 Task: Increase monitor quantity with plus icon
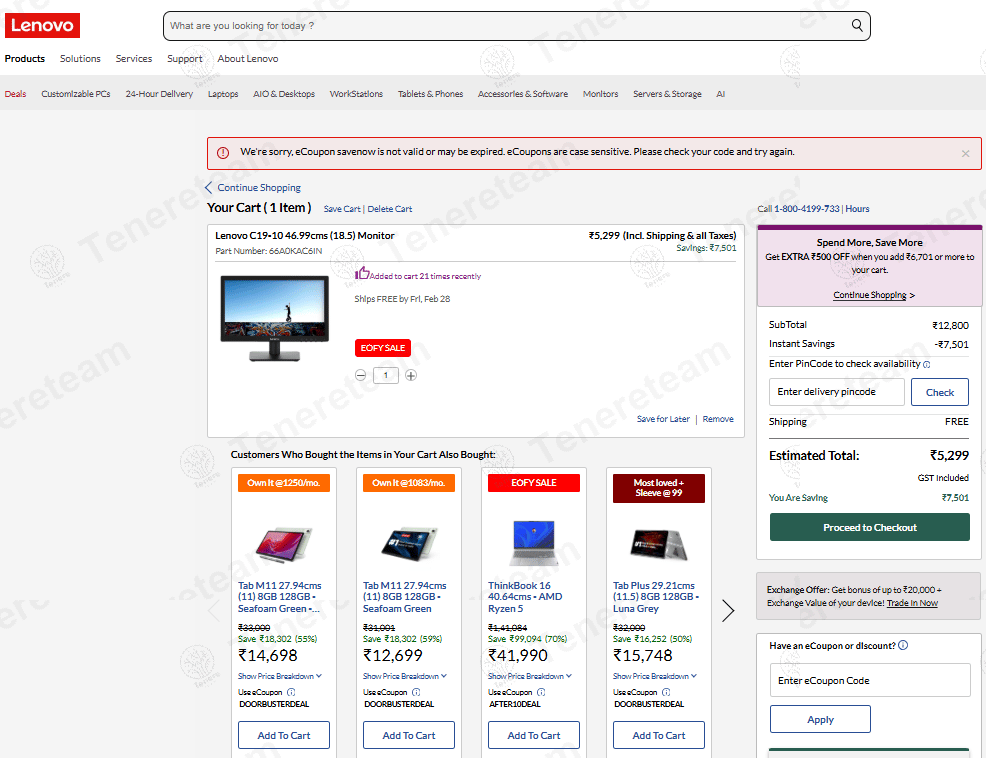click(x=411, y=376)
